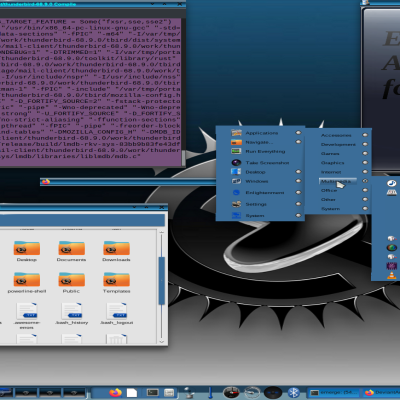This screenshot has width=400, height=400.
Task: Click the silver round gadget next to the gauge
Action: [252, 392]
